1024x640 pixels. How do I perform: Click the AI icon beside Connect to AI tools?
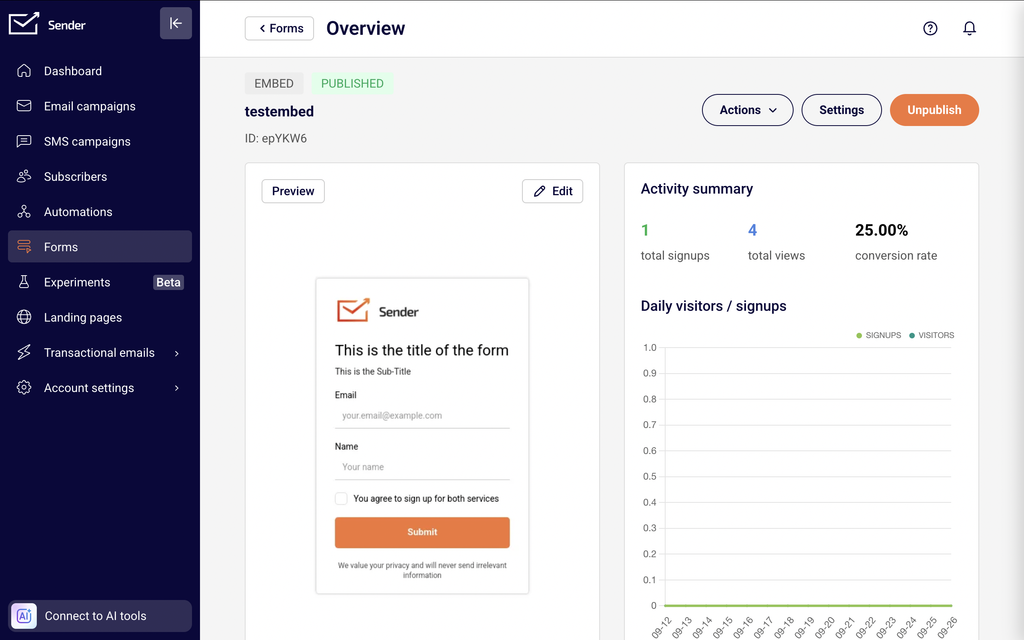tap(24, 616)
